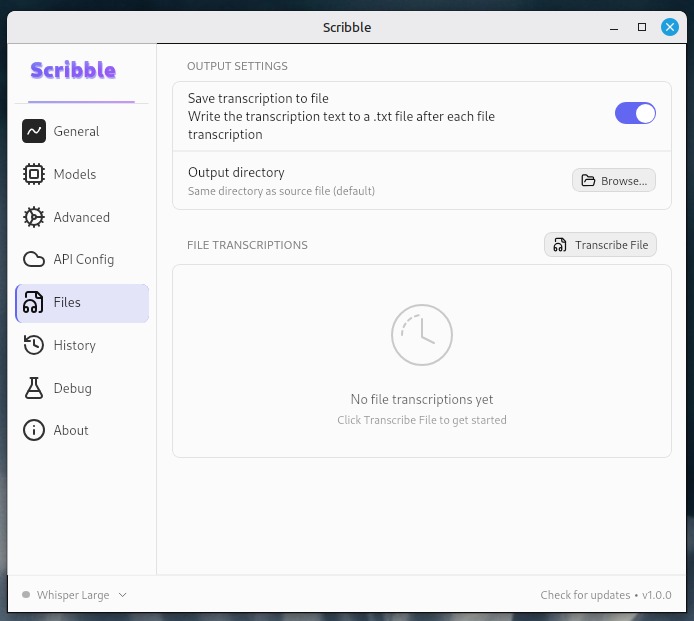Click the API Config cloud icon
The height and width of the screenshot is (621, 694).
[x=34, y=259]
